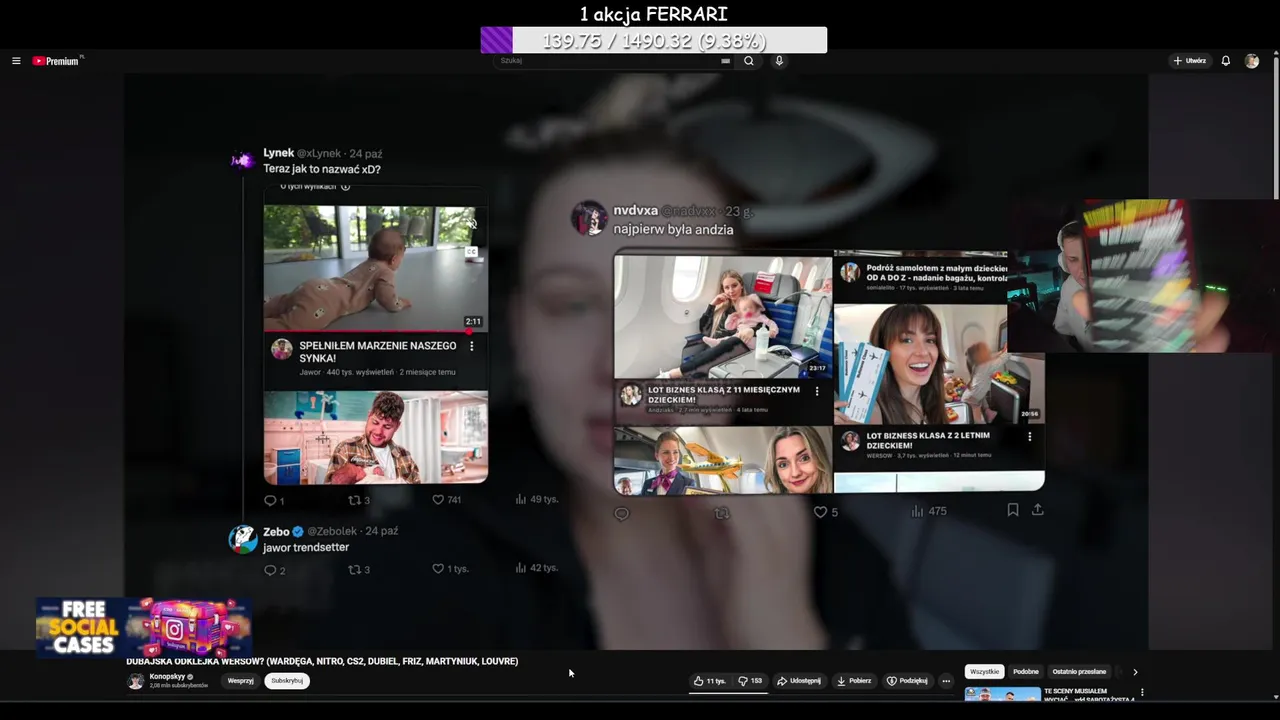Click the Subskrybuj button
Screen dimensions: 1280x720
(x=287, y=681)
